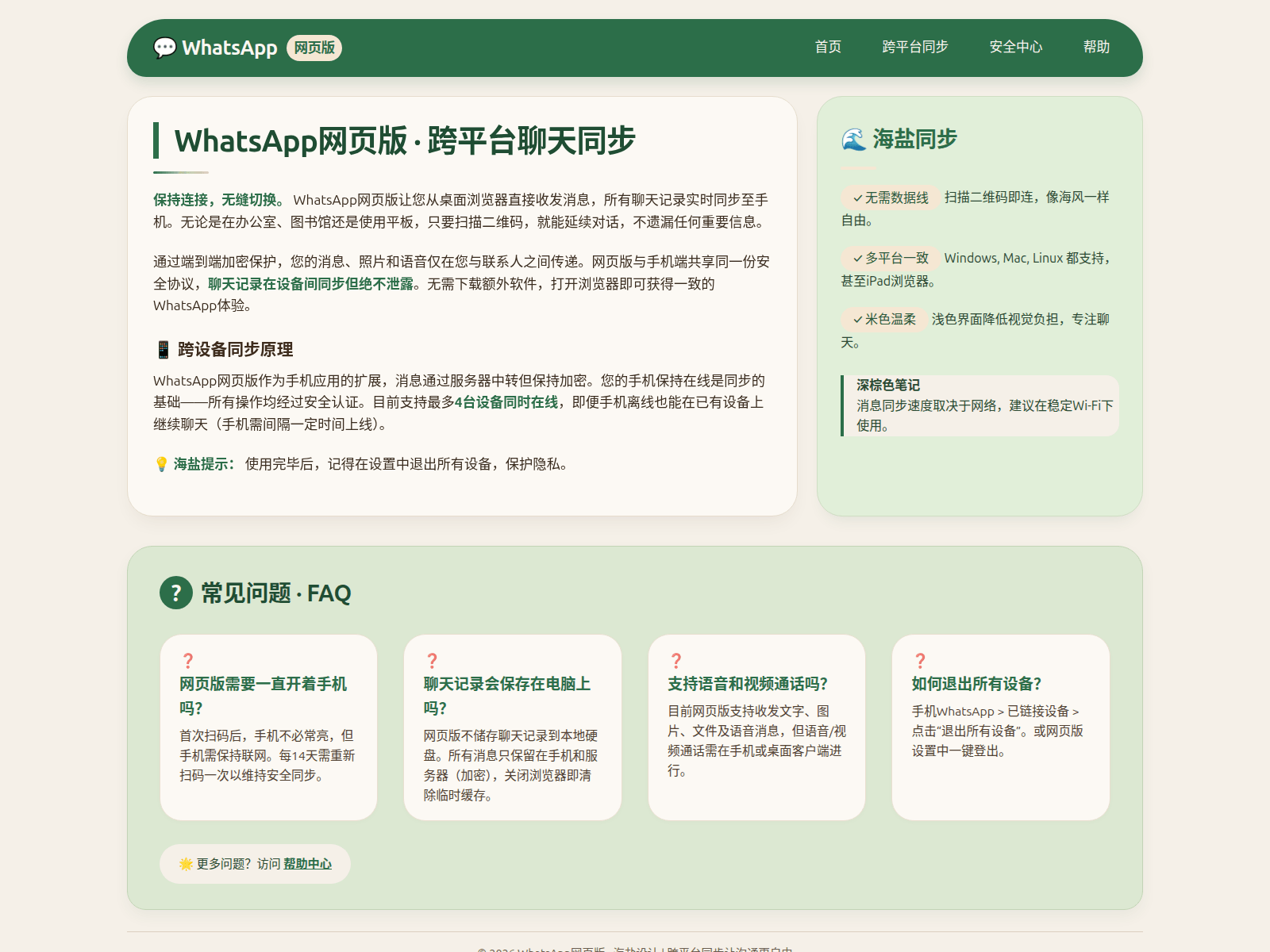Click text Windows, Mac, Linux 都支持
The width and height of the screenshot is (1270, 952).
(x=1024, y=258)
